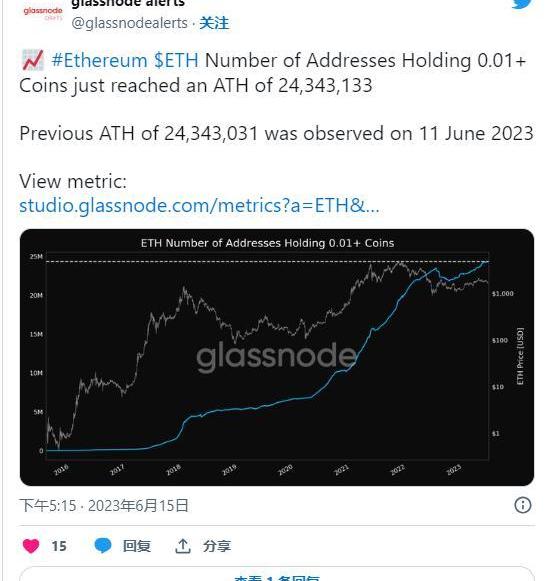The height and width of the screenshot is (581, 551).
Task: Click the 分享 share label
Action: (217, 546)
